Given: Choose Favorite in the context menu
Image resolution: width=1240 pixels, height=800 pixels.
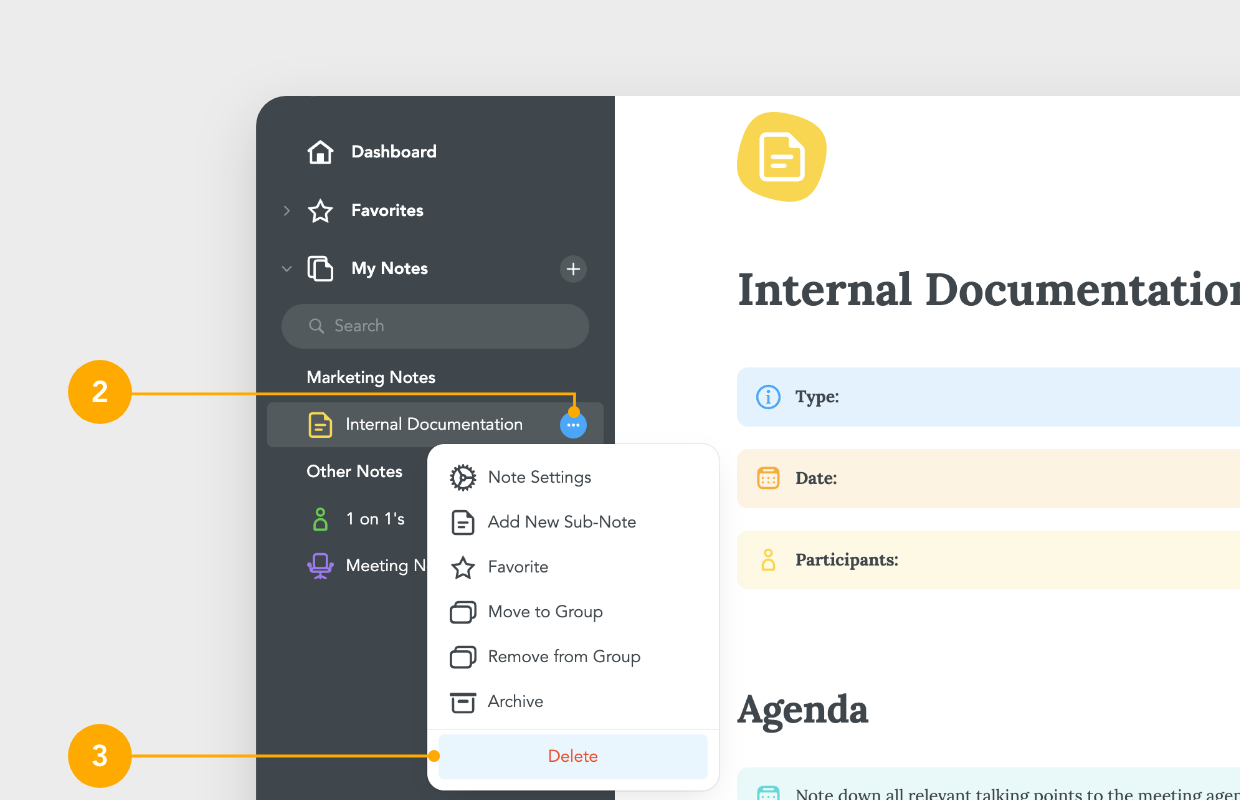Looking at the screenshot, I should click(573, 567).
